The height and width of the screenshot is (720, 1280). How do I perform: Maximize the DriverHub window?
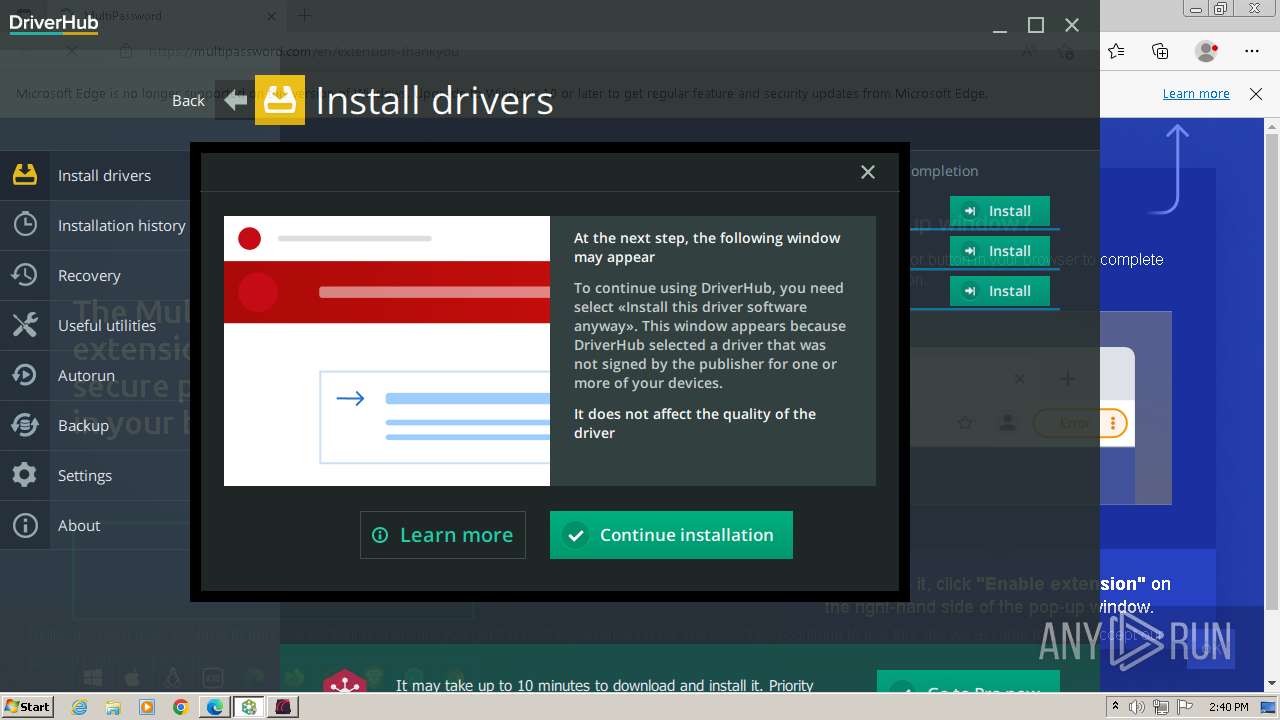pos(1036,25)
